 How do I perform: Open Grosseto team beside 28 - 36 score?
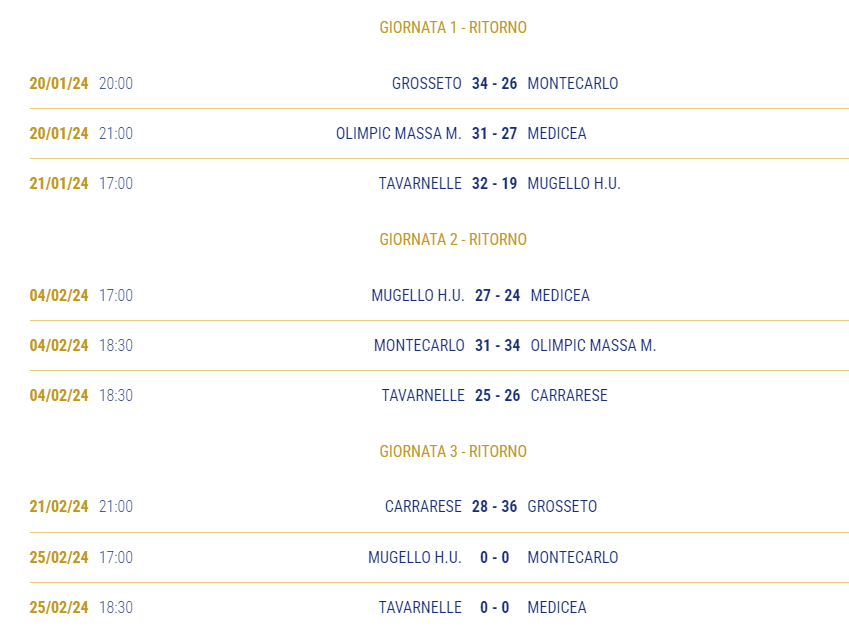click(562, 506)
